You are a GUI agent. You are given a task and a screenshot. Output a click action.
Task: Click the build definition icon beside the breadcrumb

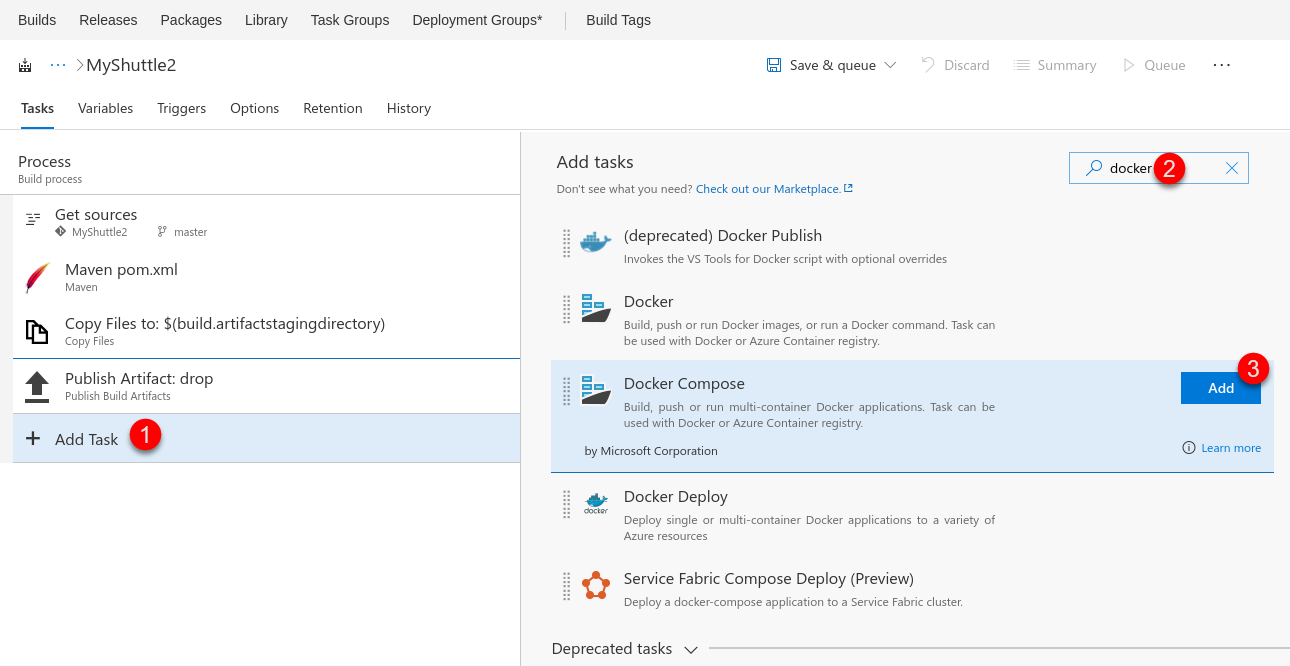pos(25,66)
